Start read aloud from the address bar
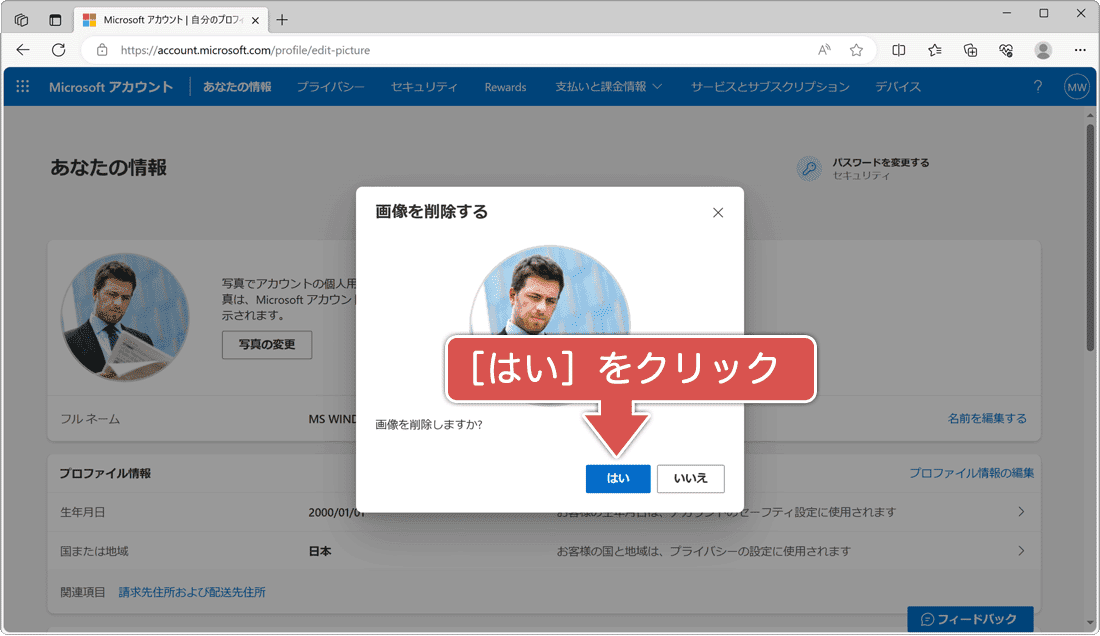The height and width of the screenshot is (636, 1100). tap(822, 48)
